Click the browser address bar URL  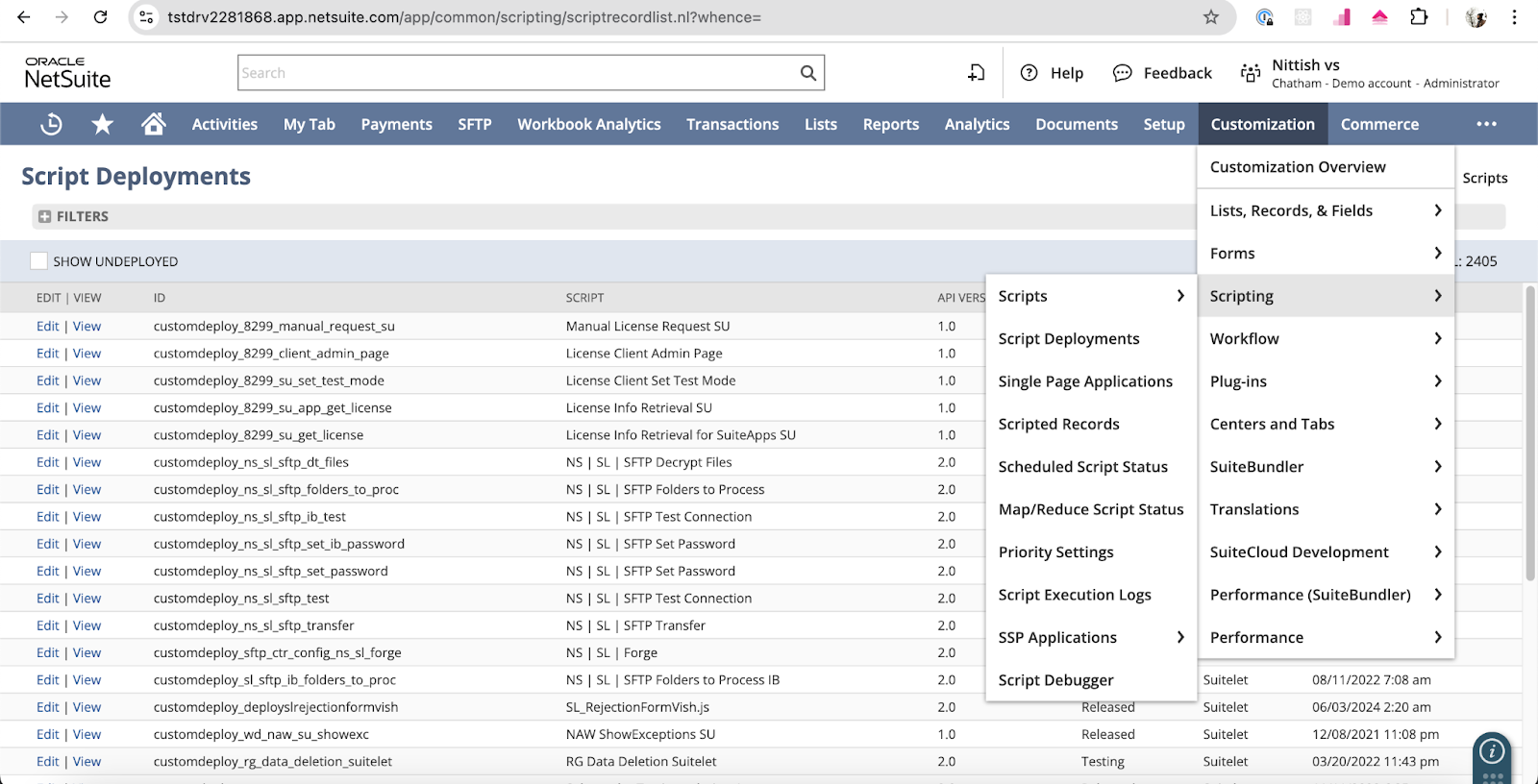pos(464,17)
